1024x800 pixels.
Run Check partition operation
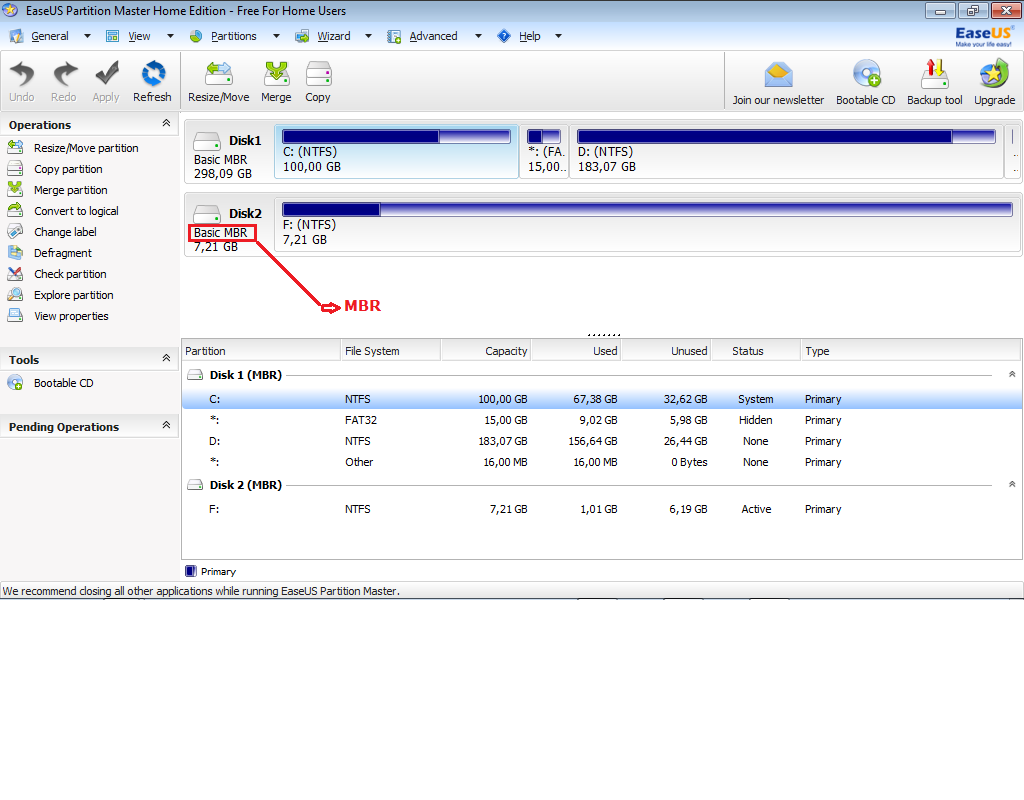[70, 274]
